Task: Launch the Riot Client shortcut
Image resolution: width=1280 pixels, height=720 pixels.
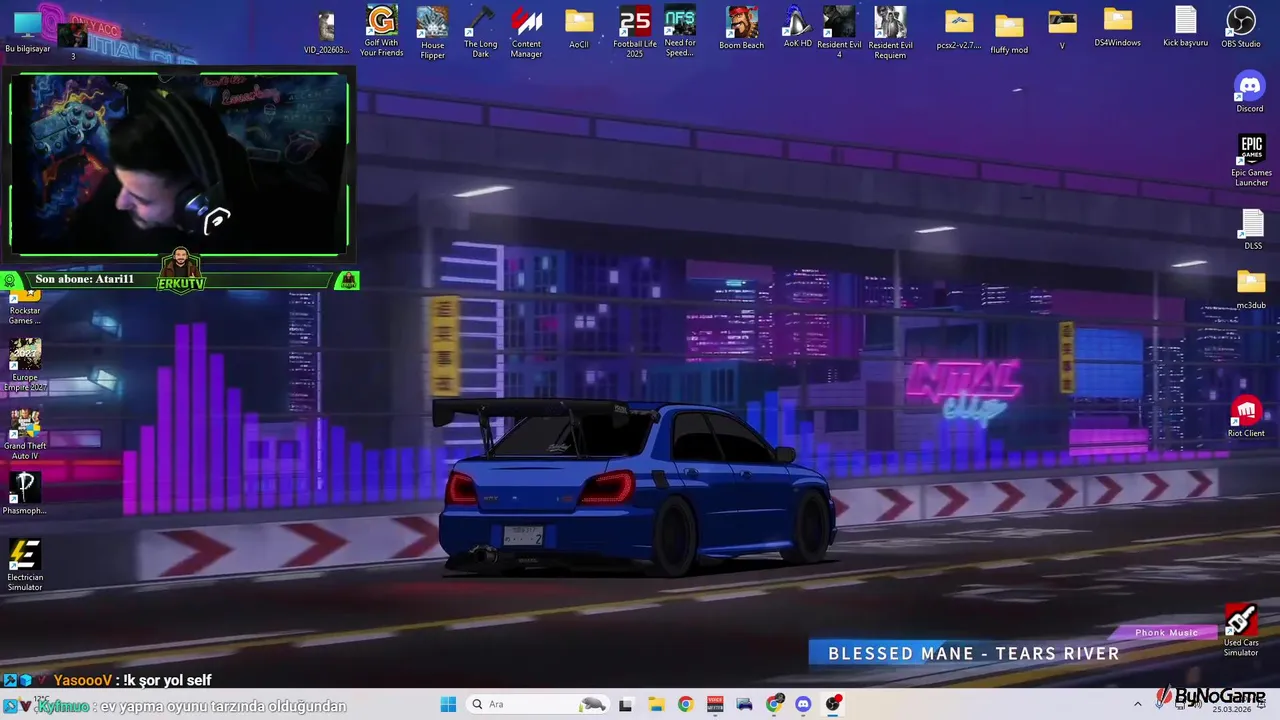Action: (x=1246, y=417)
